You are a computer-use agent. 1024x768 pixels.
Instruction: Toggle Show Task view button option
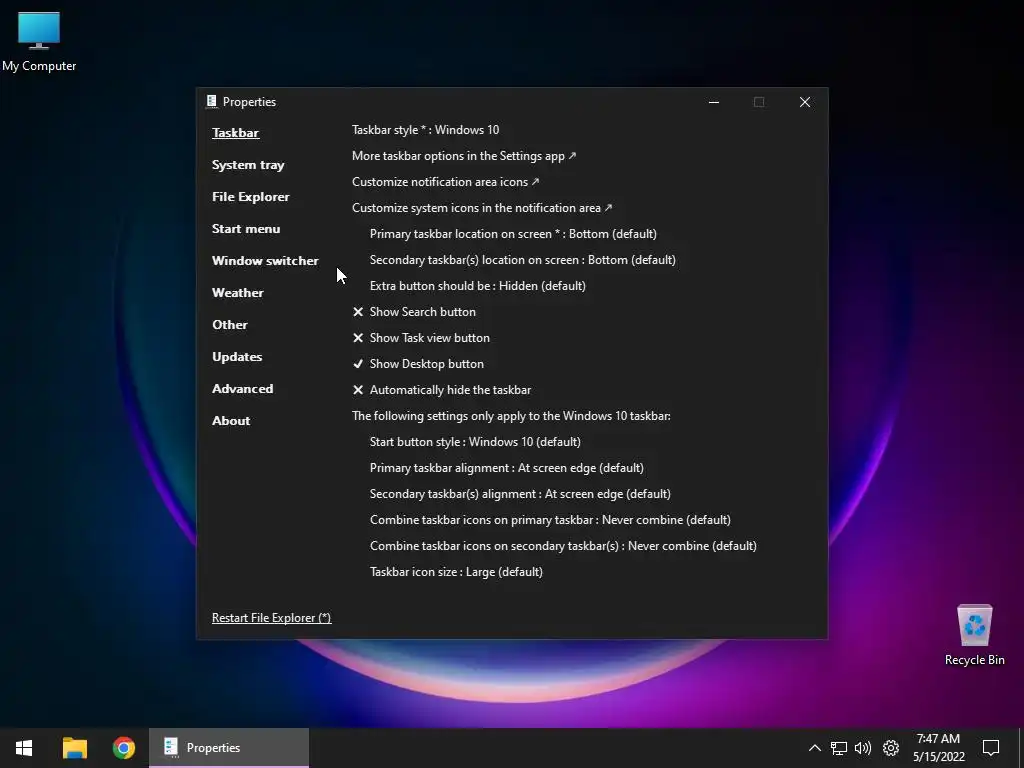click(421, 338)
